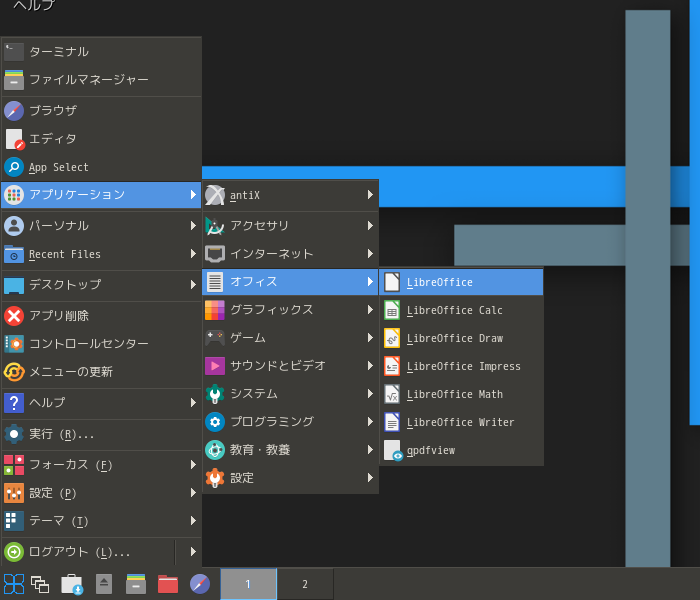Click the qpdfview viewer icon
The height and width of the screenshot is (600, 700).
pyautogui.click(x=393, y=450)
